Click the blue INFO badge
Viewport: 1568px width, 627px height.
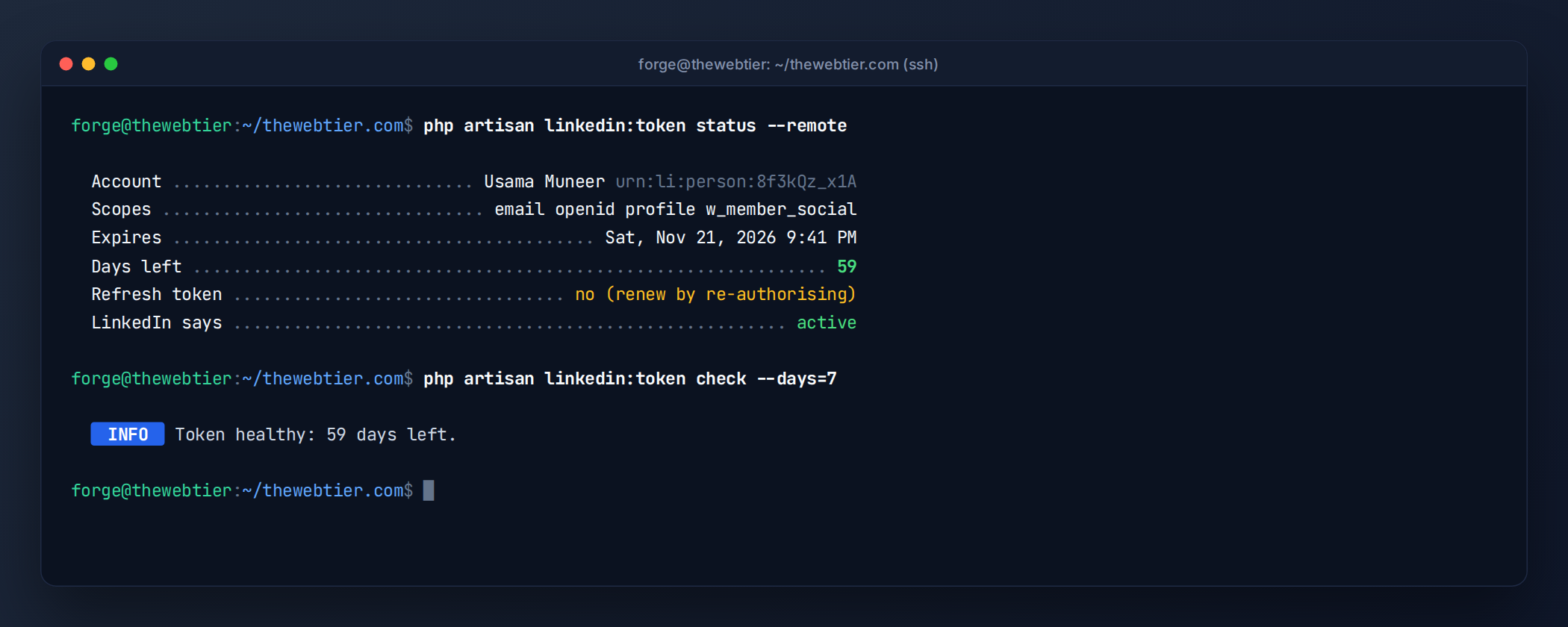pyautogui.click(x=128, y=434)
